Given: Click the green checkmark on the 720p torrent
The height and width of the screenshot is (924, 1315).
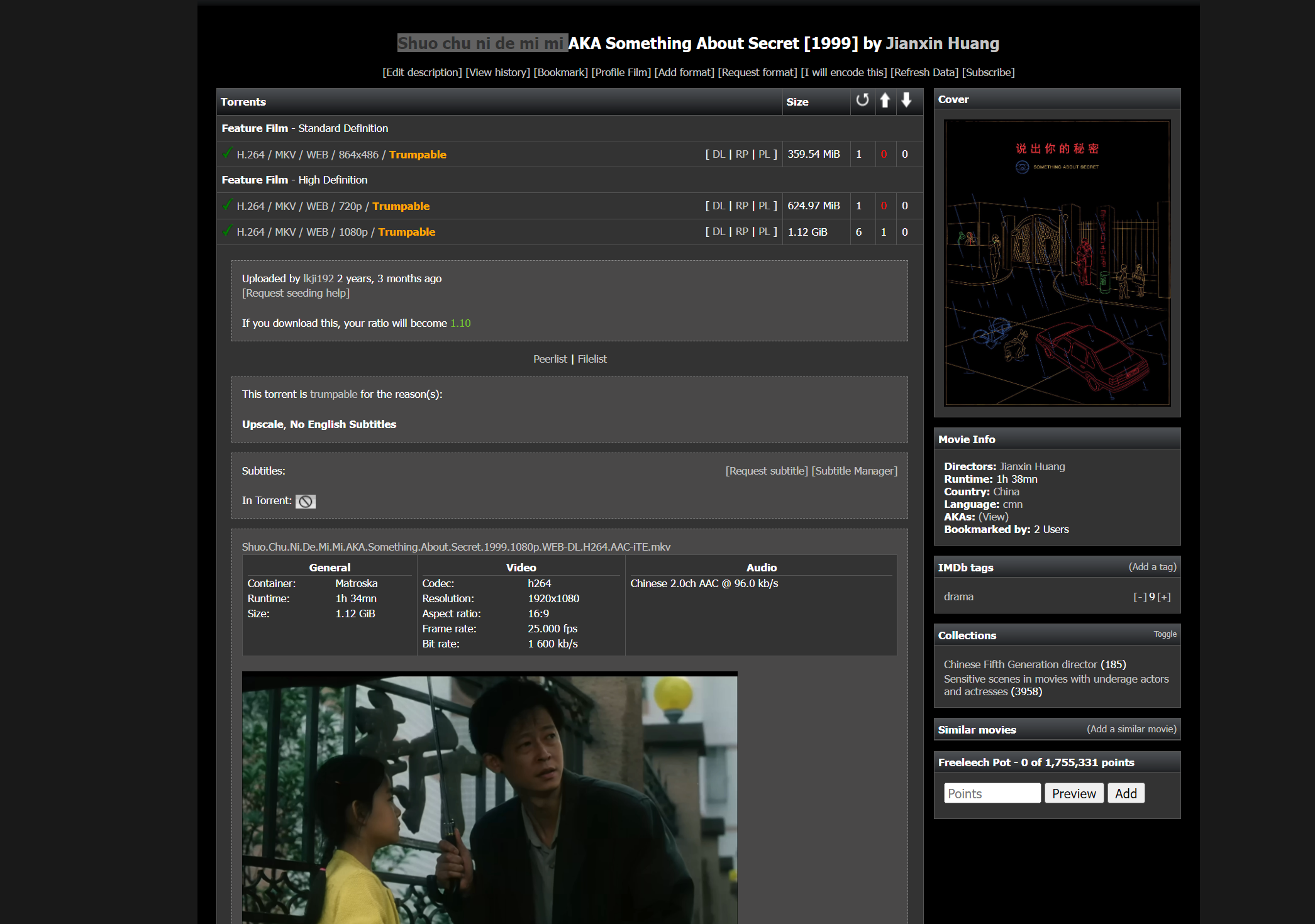Looking at the screenshot, I should coord(227,205).
